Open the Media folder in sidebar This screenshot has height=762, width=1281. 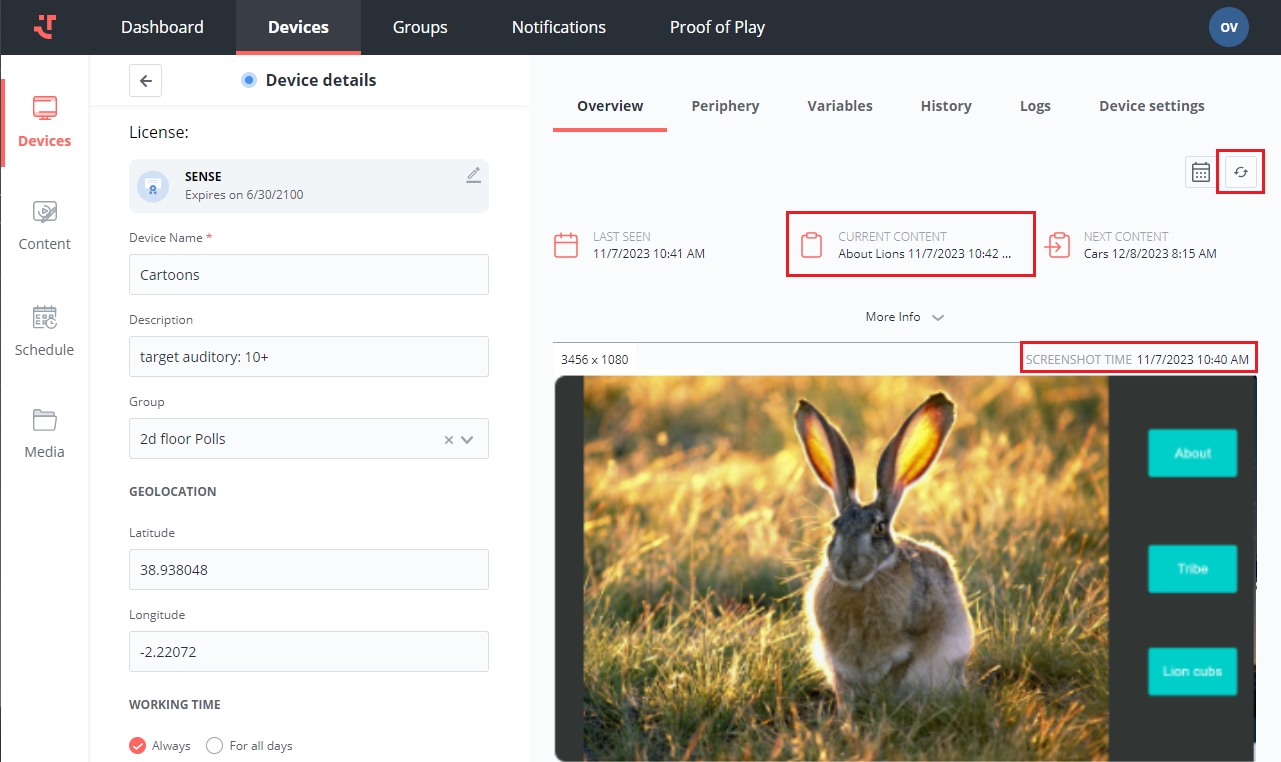(x=45, y=433)
